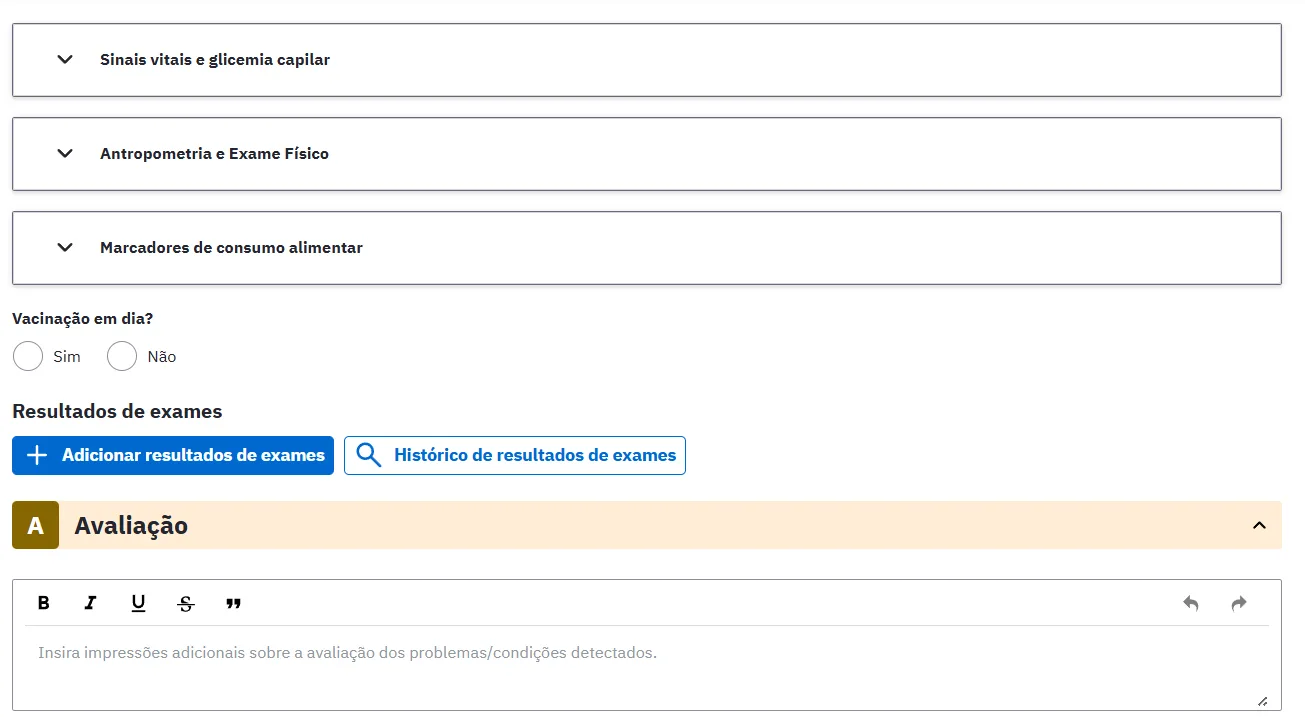Click Adicionar resultados de exames button

pyautogui.click(x=173, y=455)
